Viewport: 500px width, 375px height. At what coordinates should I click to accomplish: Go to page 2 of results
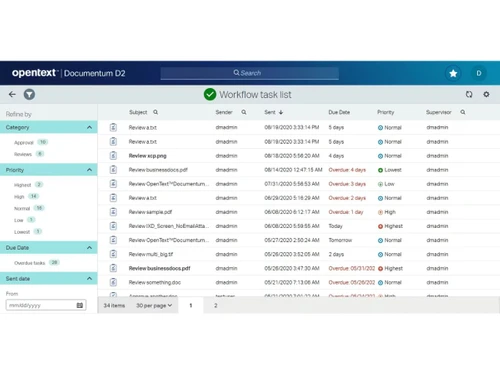216,305
